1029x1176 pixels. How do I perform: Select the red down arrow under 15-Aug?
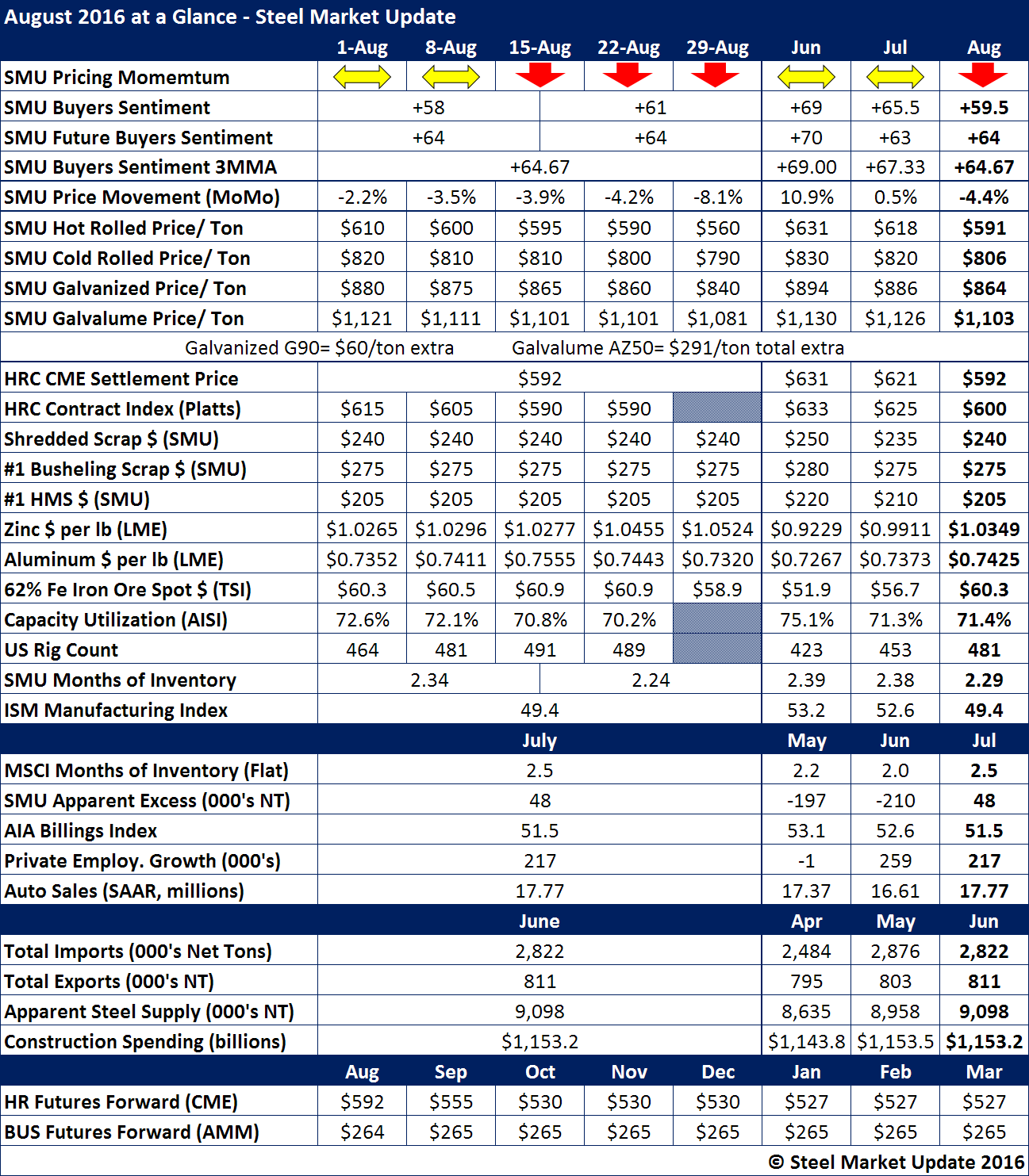click(x=539, y=76)
